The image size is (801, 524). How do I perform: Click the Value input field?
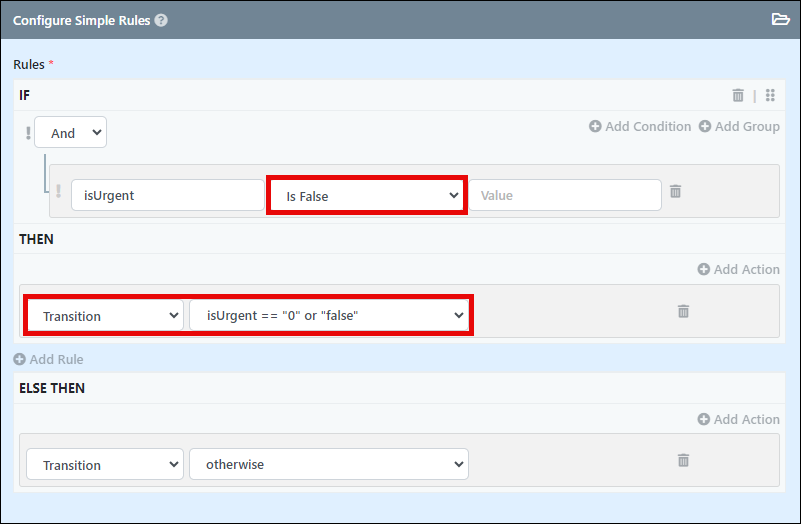pos(565,195)
